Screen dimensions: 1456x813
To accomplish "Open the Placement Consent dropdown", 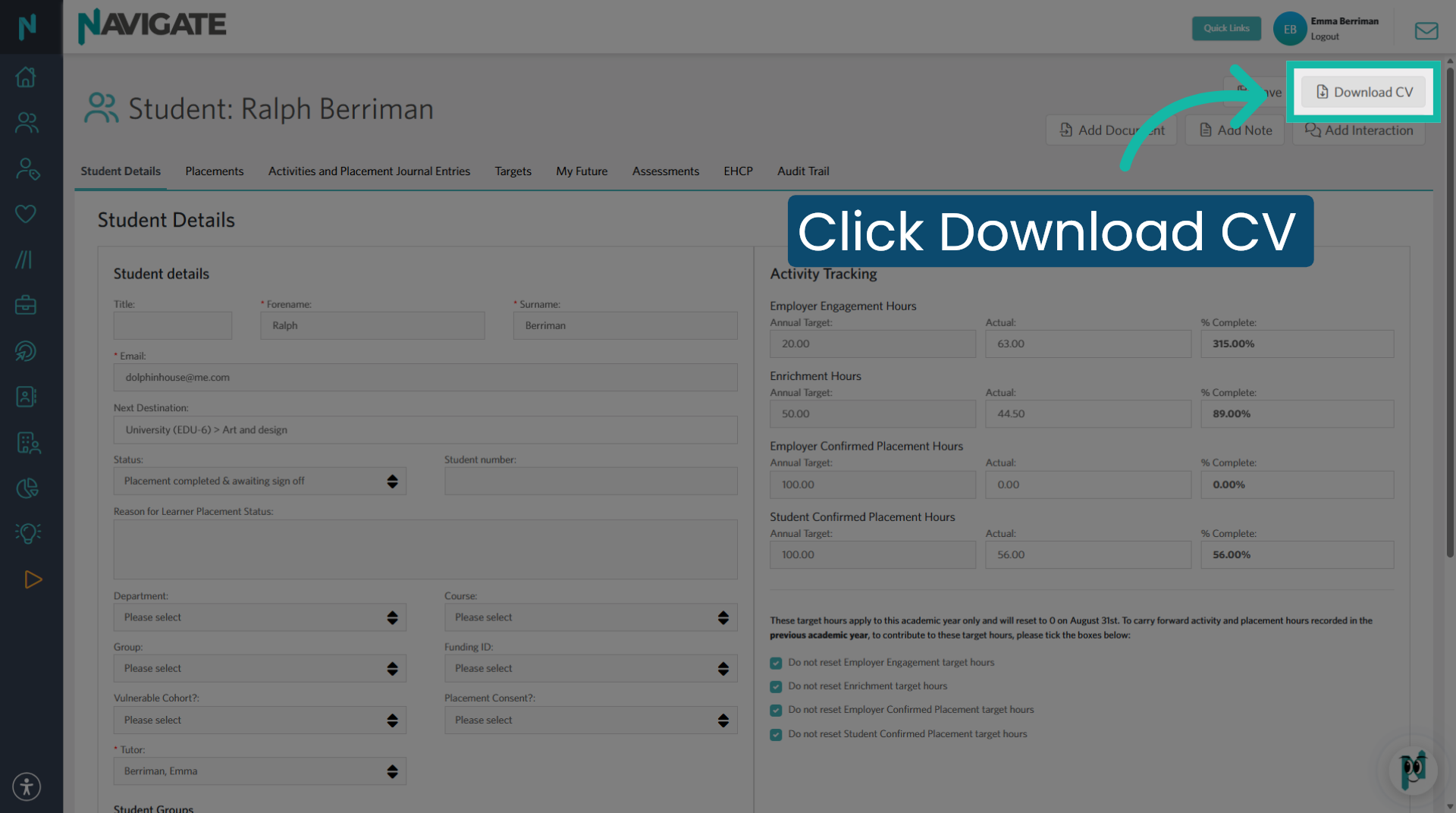I will coord(591,720).
